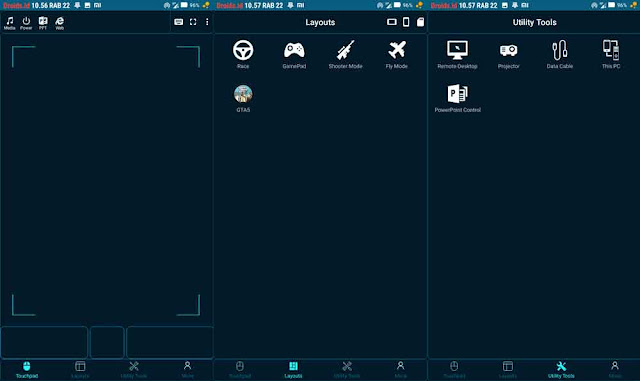Click the touchpad's left mouse button area

[x=44, y=342]
